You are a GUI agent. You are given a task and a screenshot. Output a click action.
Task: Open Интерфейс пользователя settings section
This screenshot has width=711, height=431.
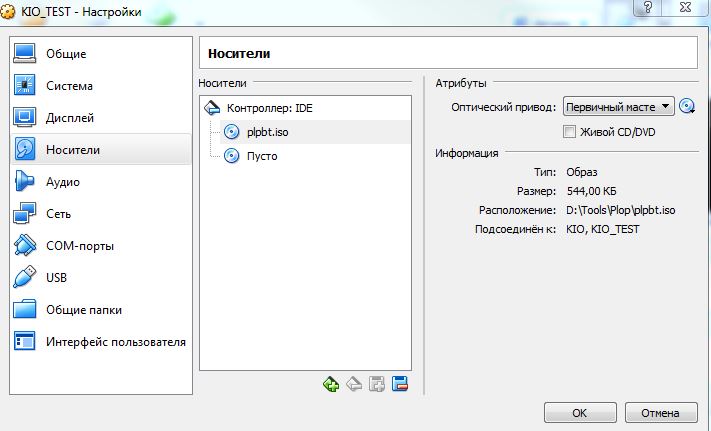pos(115,342)
